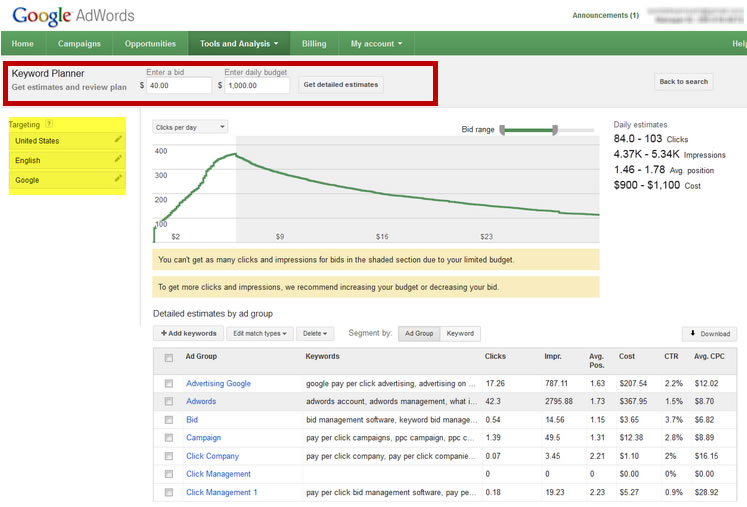Click the left Bid range slider handle

[502, 130]
